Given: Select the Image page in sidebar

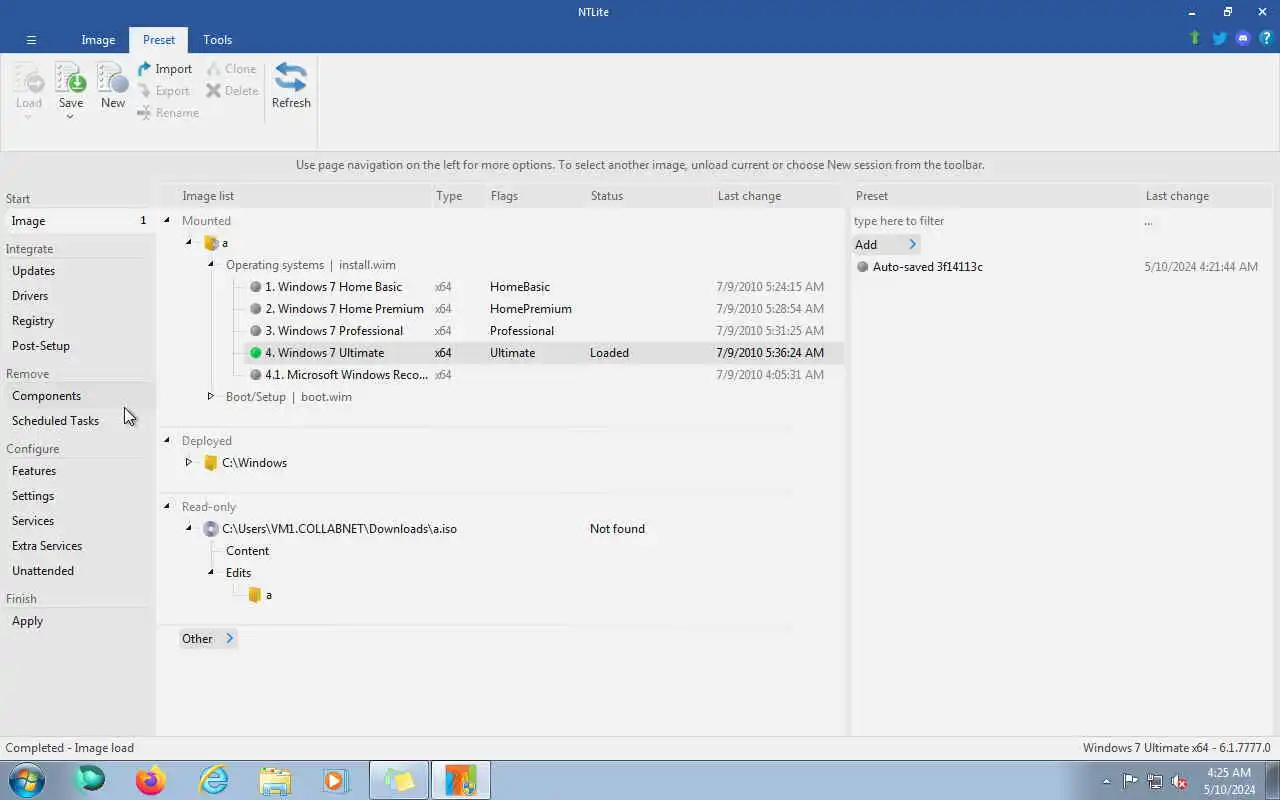Looking at the screenshot, I should pos(78,221).
